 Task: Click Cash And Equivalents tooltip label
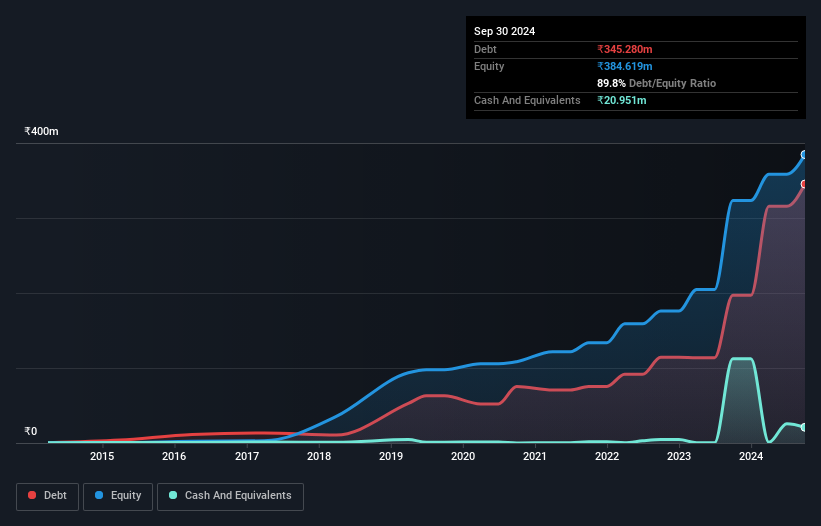pos(527,100)
